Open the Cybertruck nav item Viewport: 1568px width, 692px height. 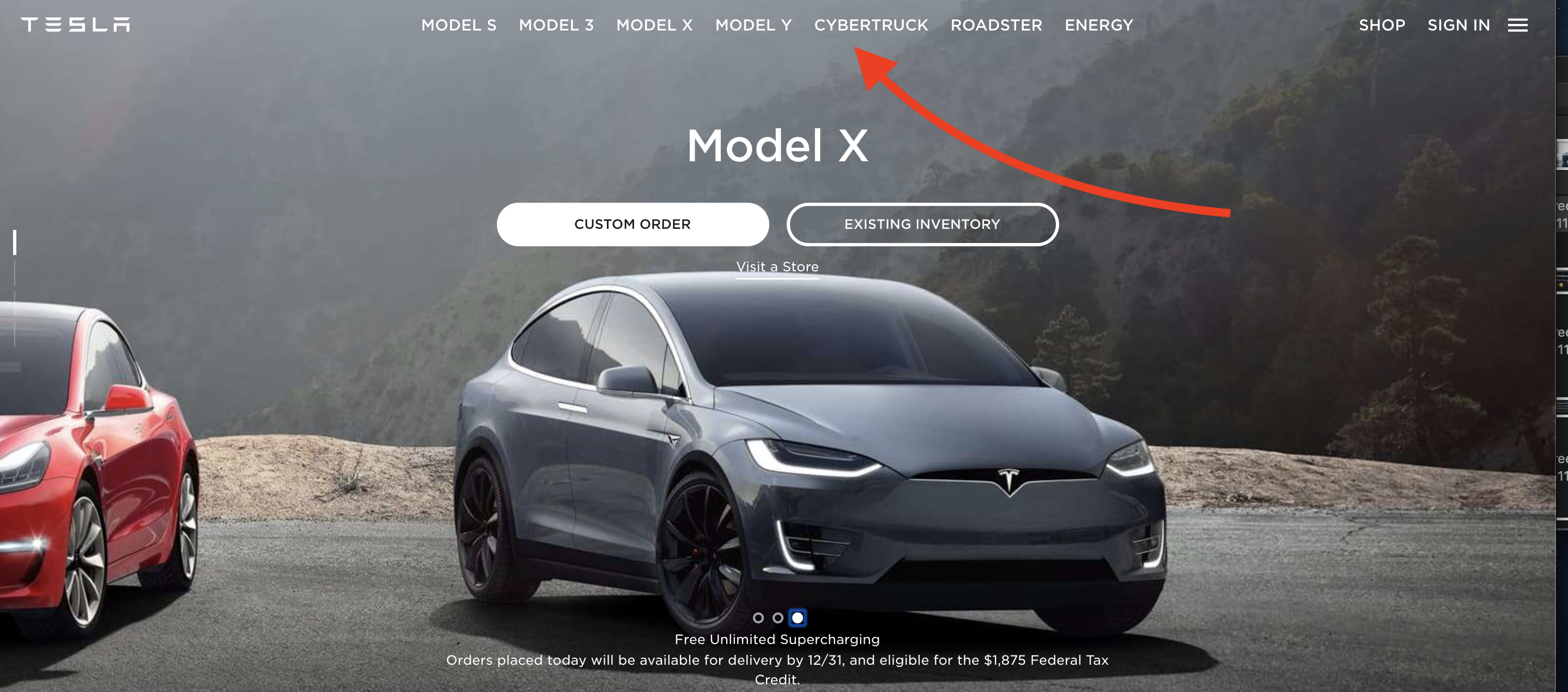[x=871, y=25]
